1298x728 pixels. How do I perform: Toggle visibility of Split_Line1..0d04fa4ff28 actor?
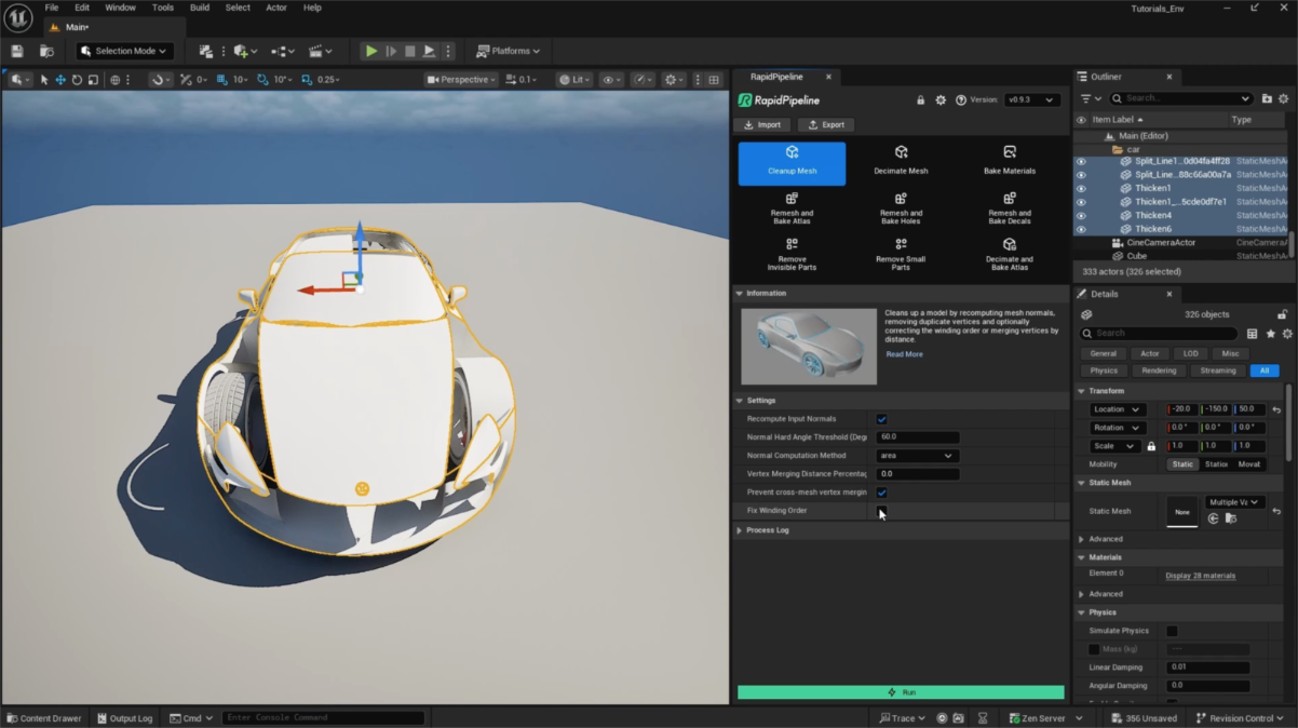[1081, 161]
